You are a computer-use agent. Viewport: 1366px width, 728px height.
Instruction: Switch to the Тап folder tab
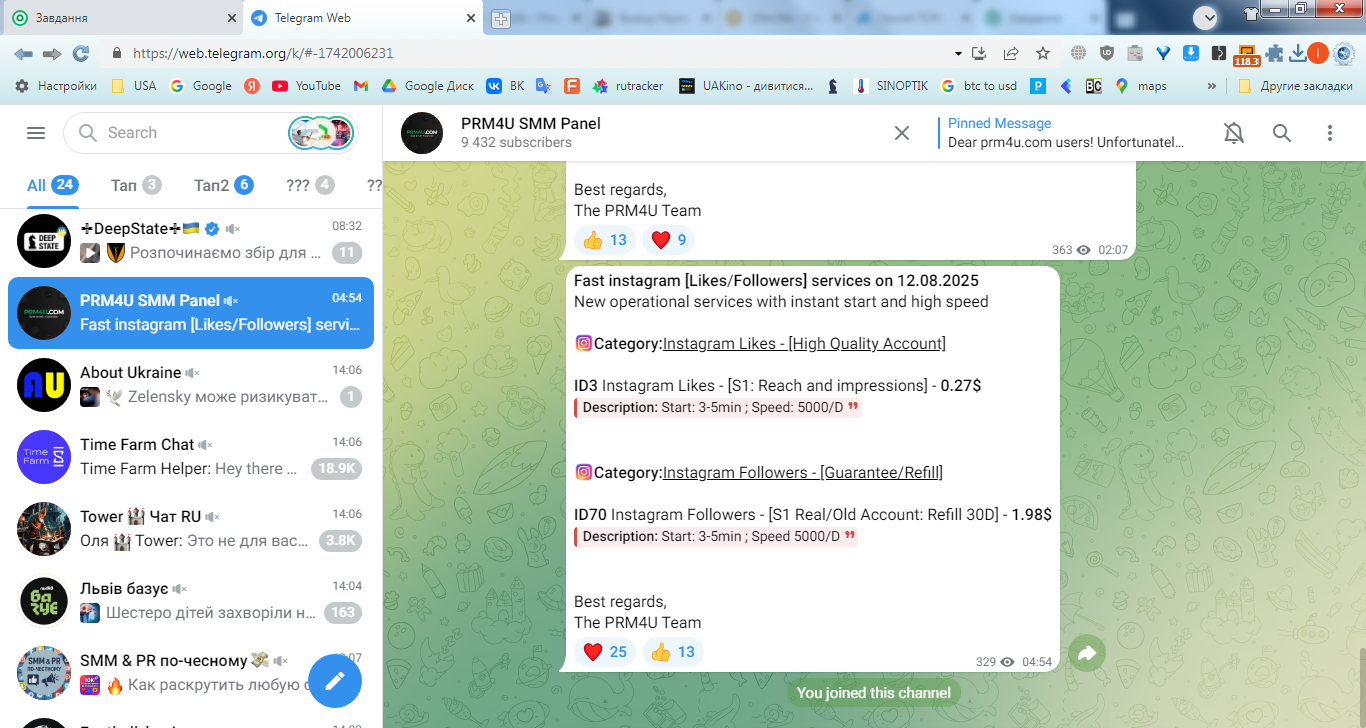coord(136,185)
